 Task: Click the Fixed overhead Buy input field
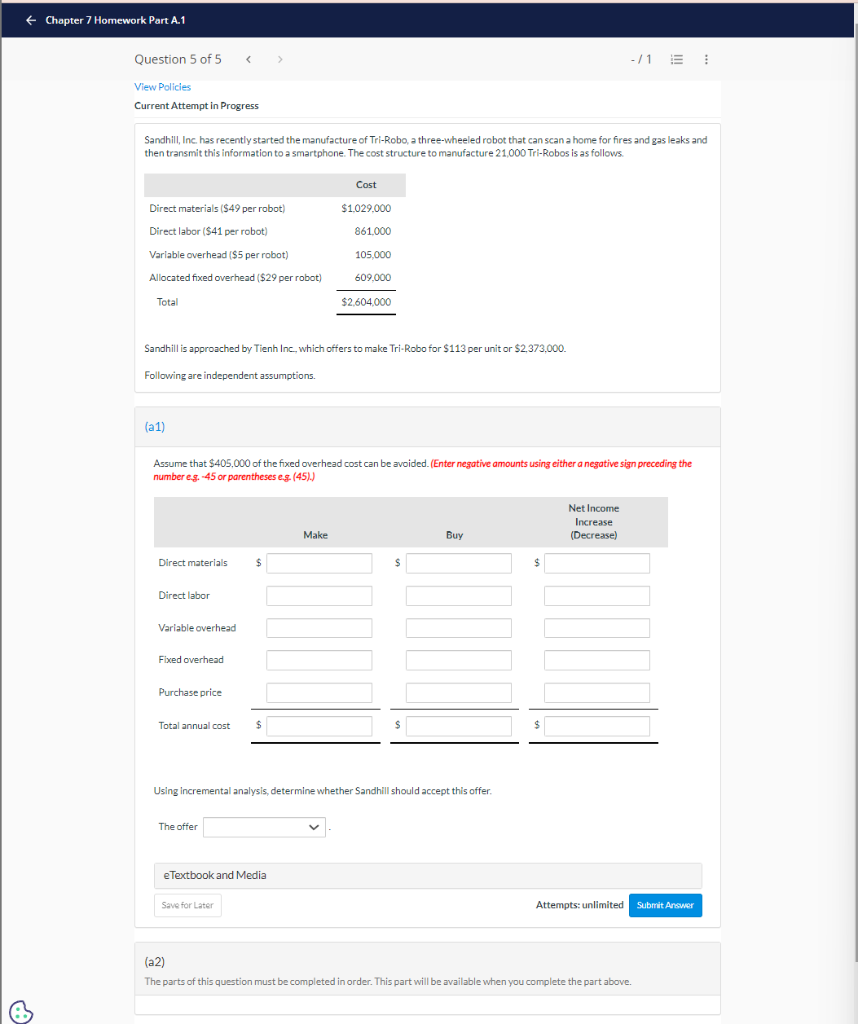458,660
